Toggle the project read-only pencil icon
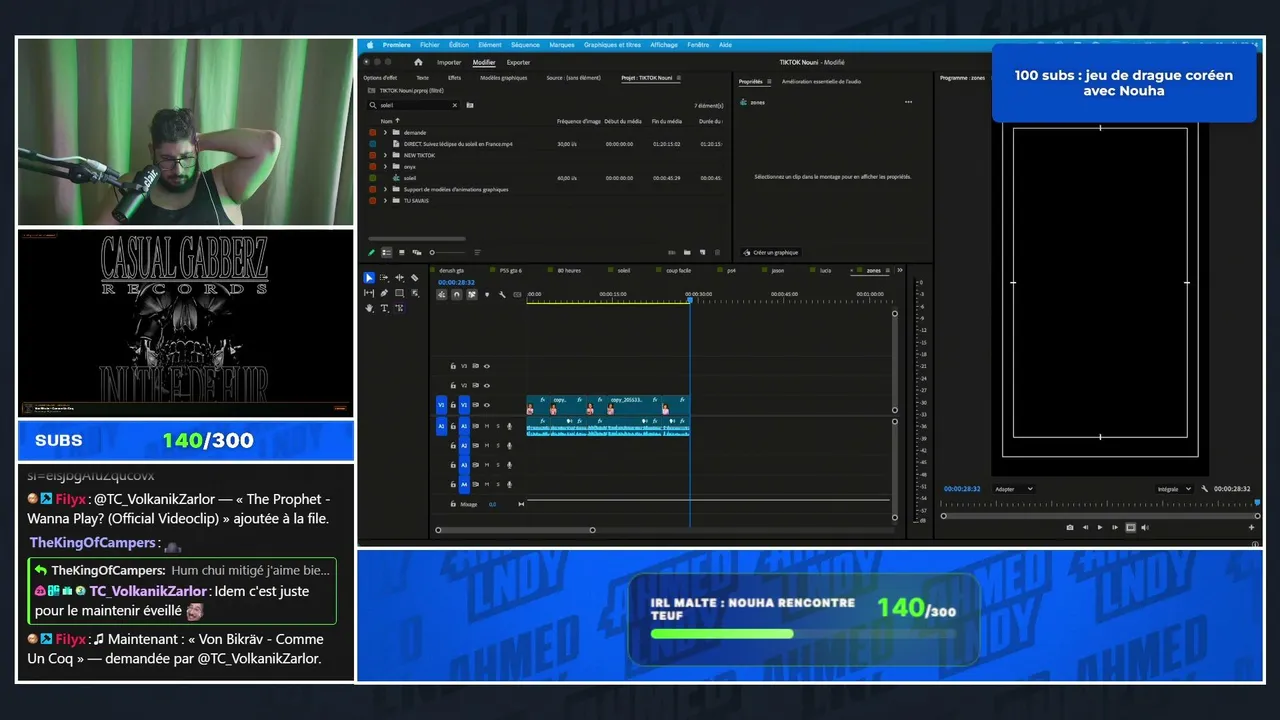1280x720 pixels. tap(372, 252)
